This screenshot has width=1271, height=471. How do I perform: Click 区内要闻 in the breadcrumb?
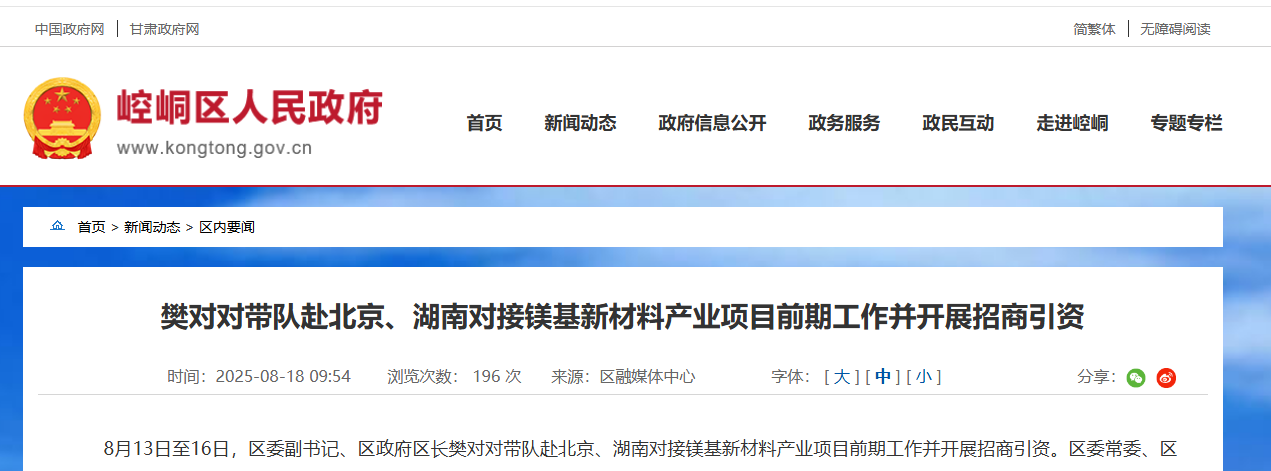point(227,227)
